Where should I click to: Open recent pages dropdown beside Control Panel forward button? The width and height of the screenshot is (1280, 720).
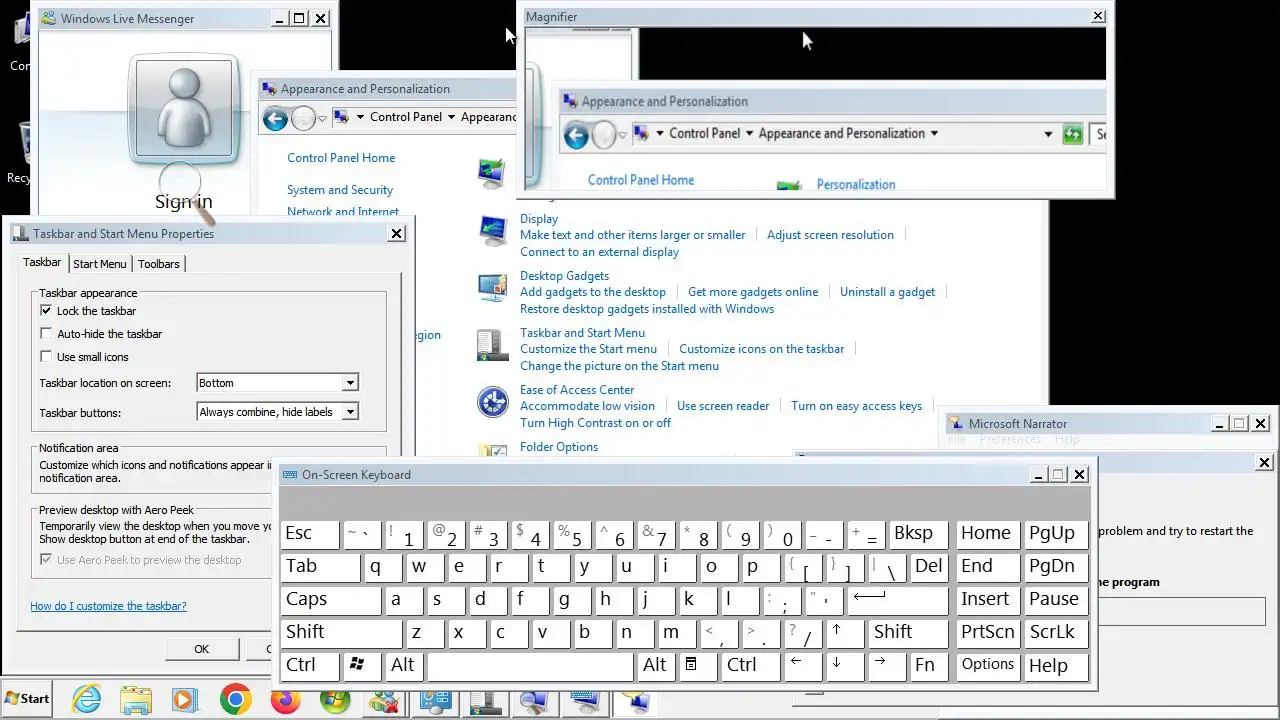tap(322, 119)
